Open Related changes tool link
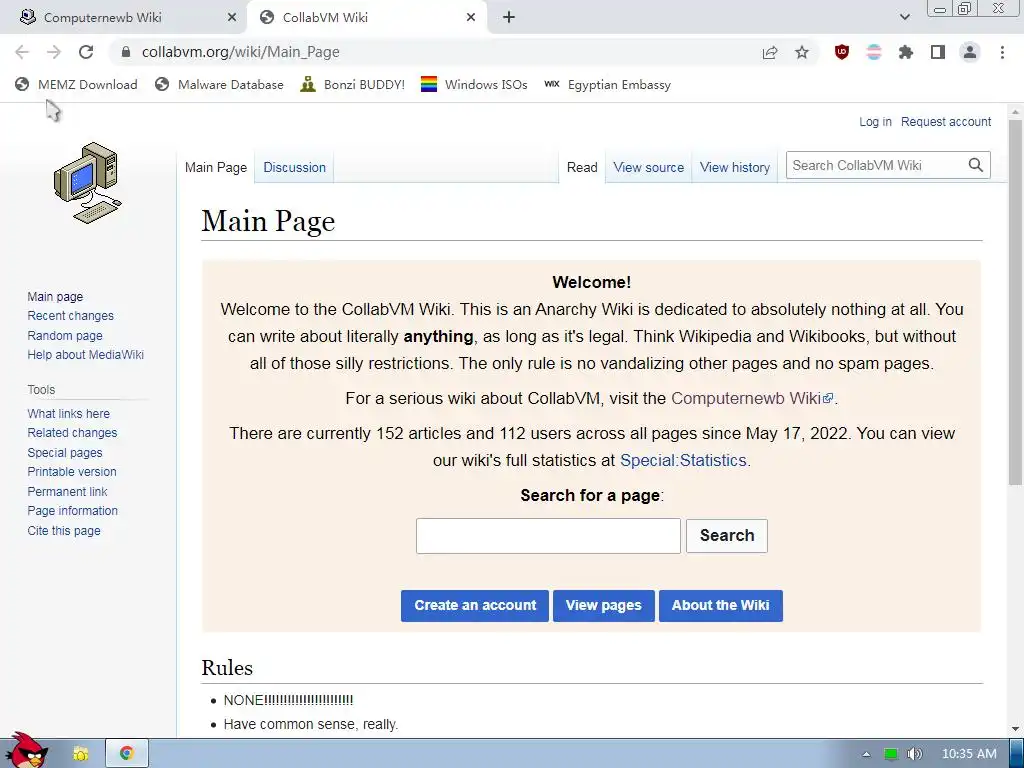 (72, 433)
